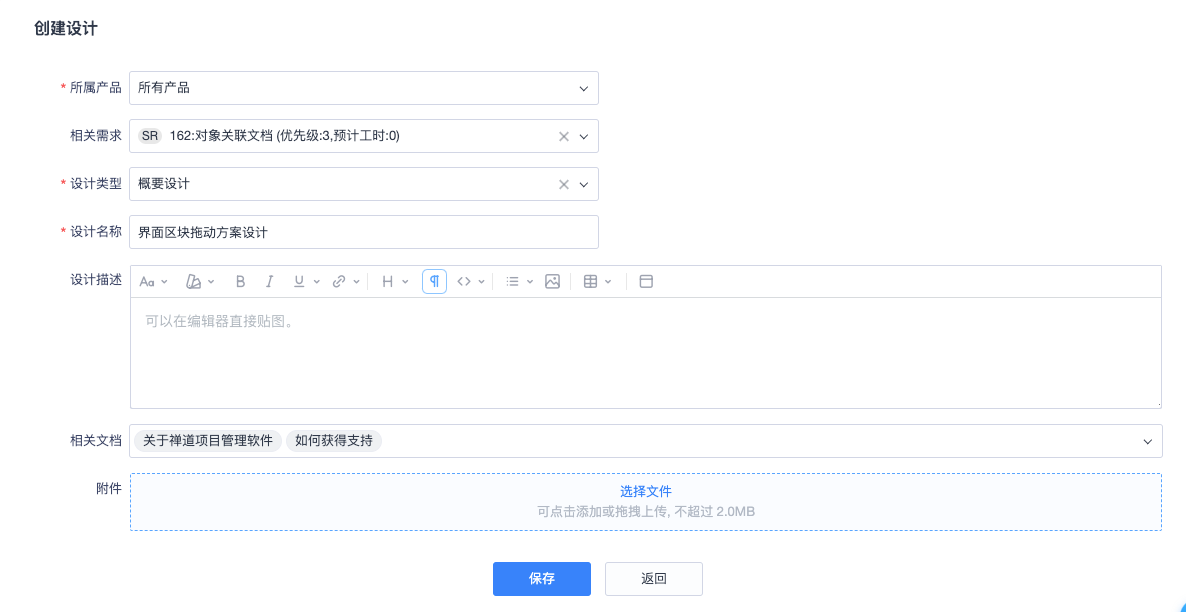Apply italic formatting in editor

[269, 282]
